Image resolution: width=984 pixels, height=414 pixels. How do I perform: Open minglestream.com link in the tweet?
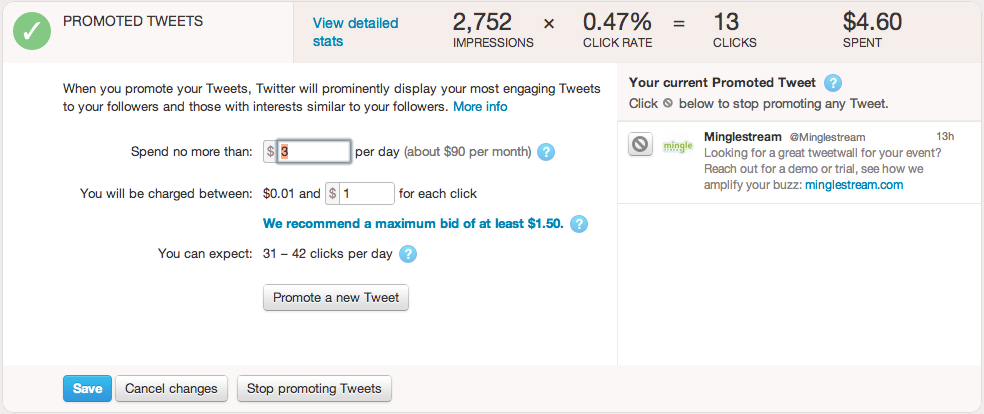(x=853, y=185)
